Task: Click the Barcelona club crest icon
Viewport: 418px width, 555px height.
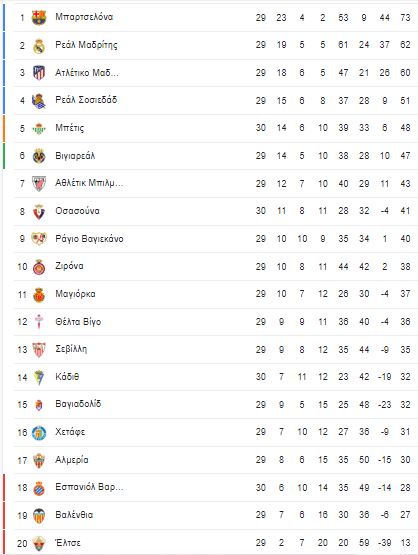Action: (39, 17)
